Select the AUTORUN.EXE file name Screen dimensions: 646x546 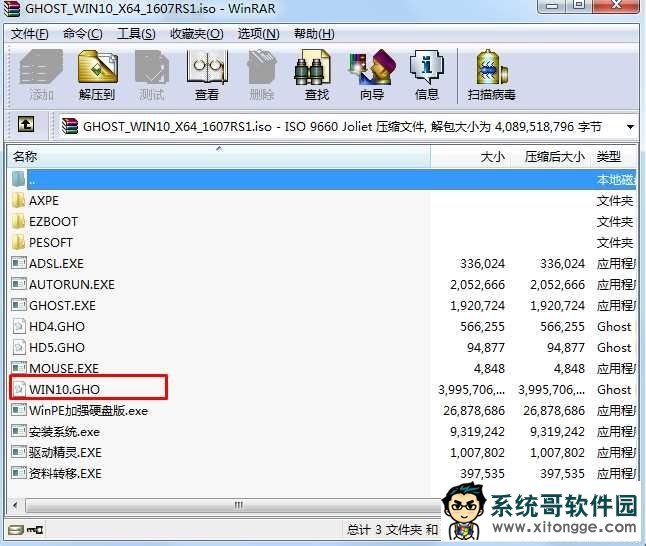tap(72, 284)
